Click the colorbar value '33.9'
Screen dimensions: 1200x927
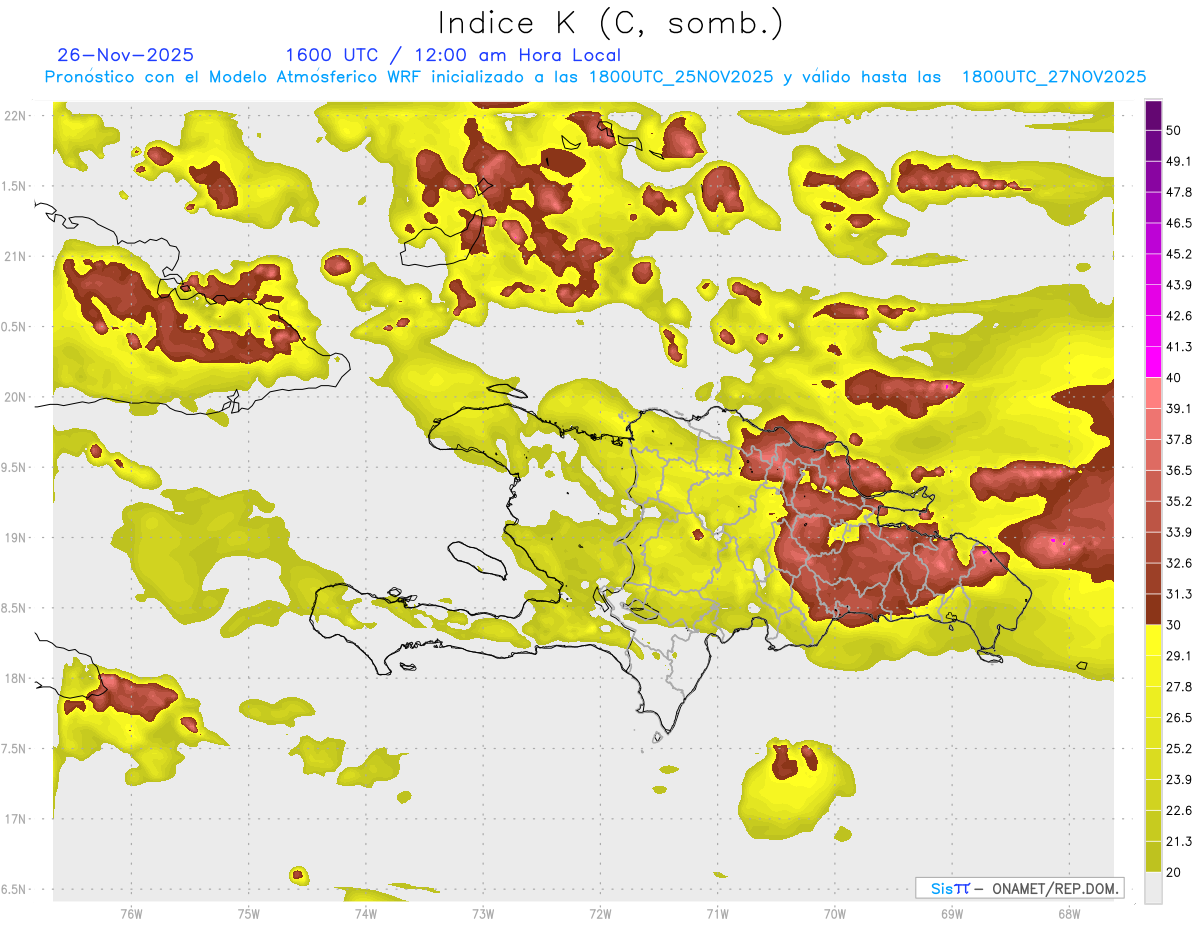pyautogui.click(x=1178, y=532)
